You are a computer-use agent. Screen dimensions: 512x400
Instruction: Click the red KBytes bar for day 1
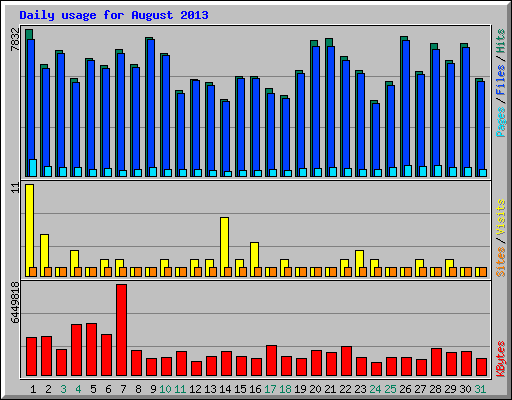click(x=31, y=357)
